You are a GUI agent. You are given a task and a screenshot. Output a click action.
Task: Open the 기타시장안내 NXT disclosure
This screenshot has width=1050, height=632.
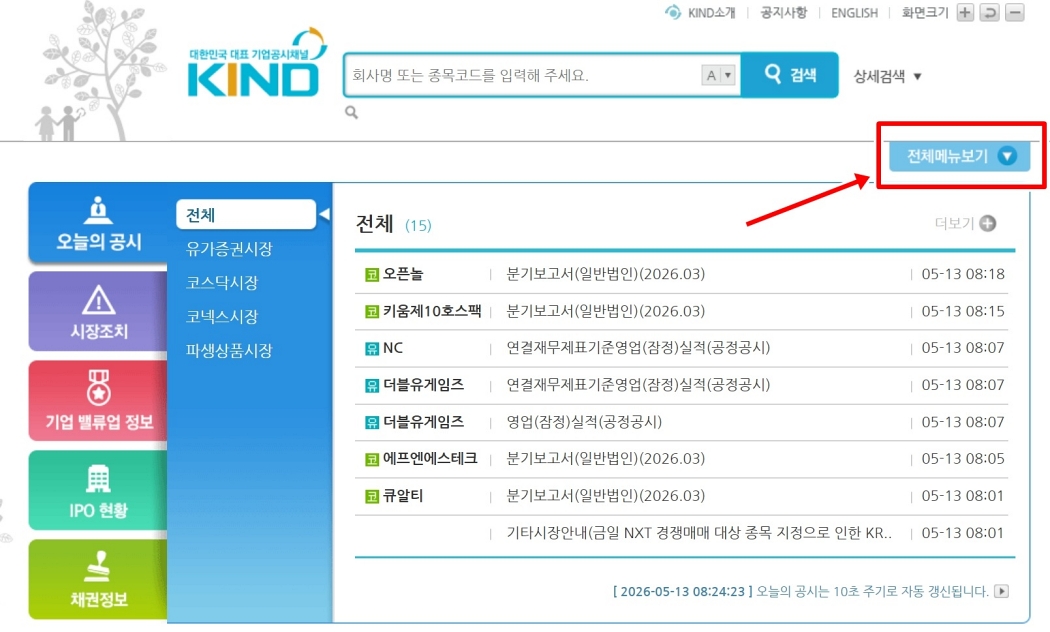pyautogui.click(x=699, y=533)
